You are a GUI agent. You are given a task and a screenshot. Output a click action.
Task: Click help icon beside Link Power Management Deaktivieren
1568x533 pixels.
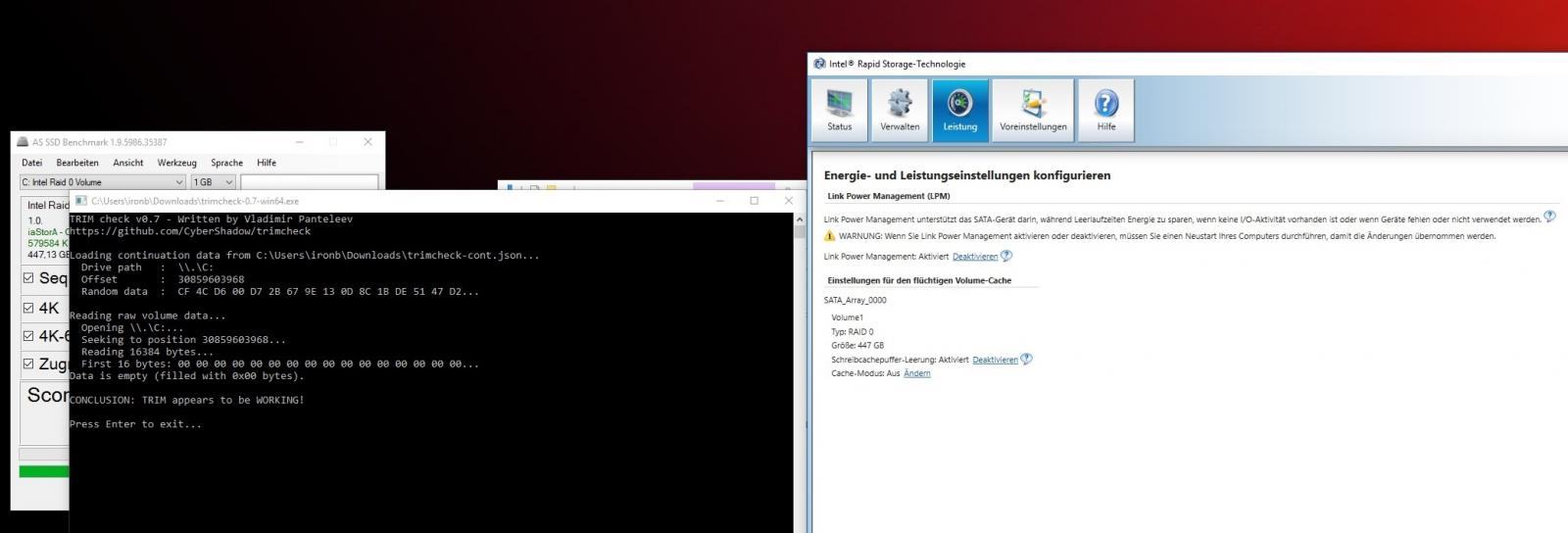(x=1006, y=256)
